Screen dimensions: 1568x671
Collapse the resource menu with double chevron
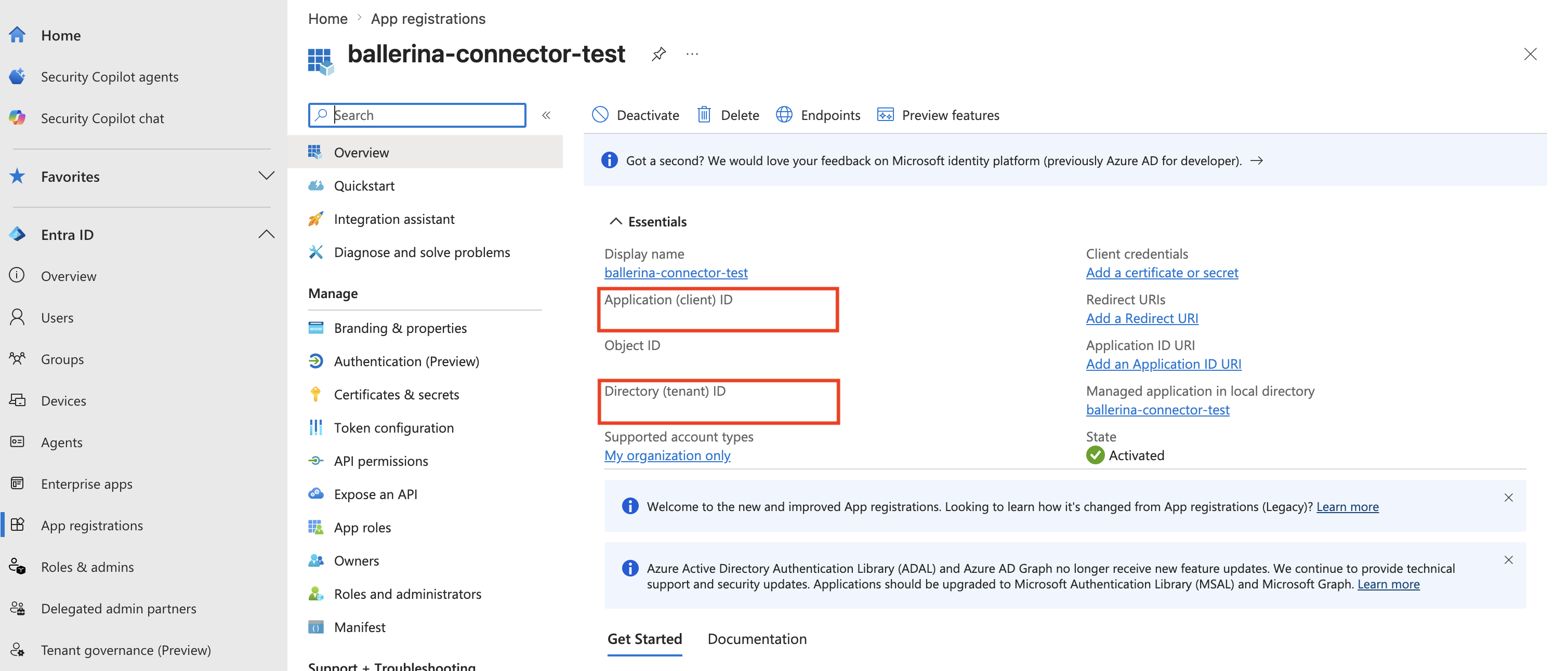(547, 115)
